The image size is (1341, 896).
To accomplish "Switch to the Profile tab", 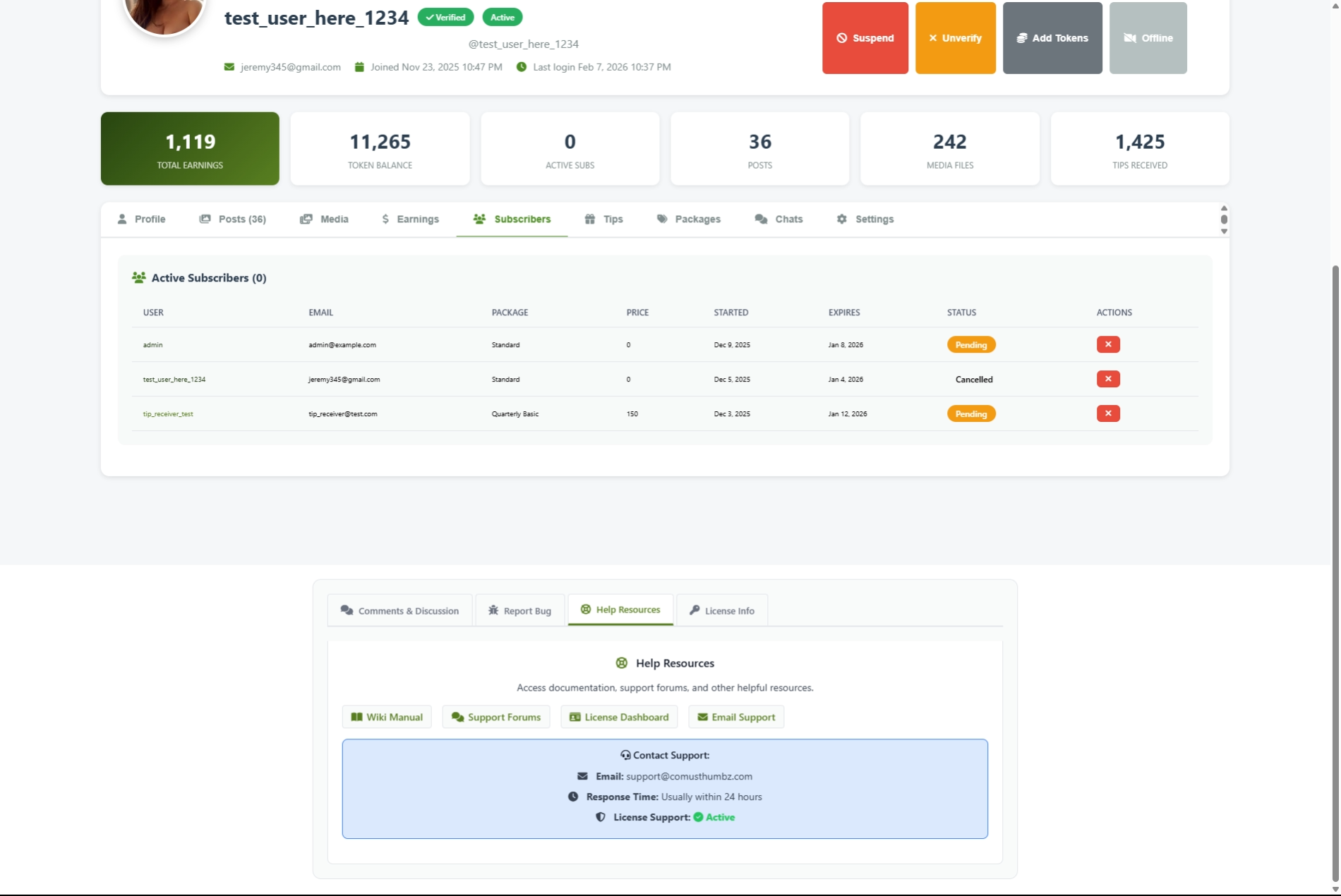I will [141, 219].
